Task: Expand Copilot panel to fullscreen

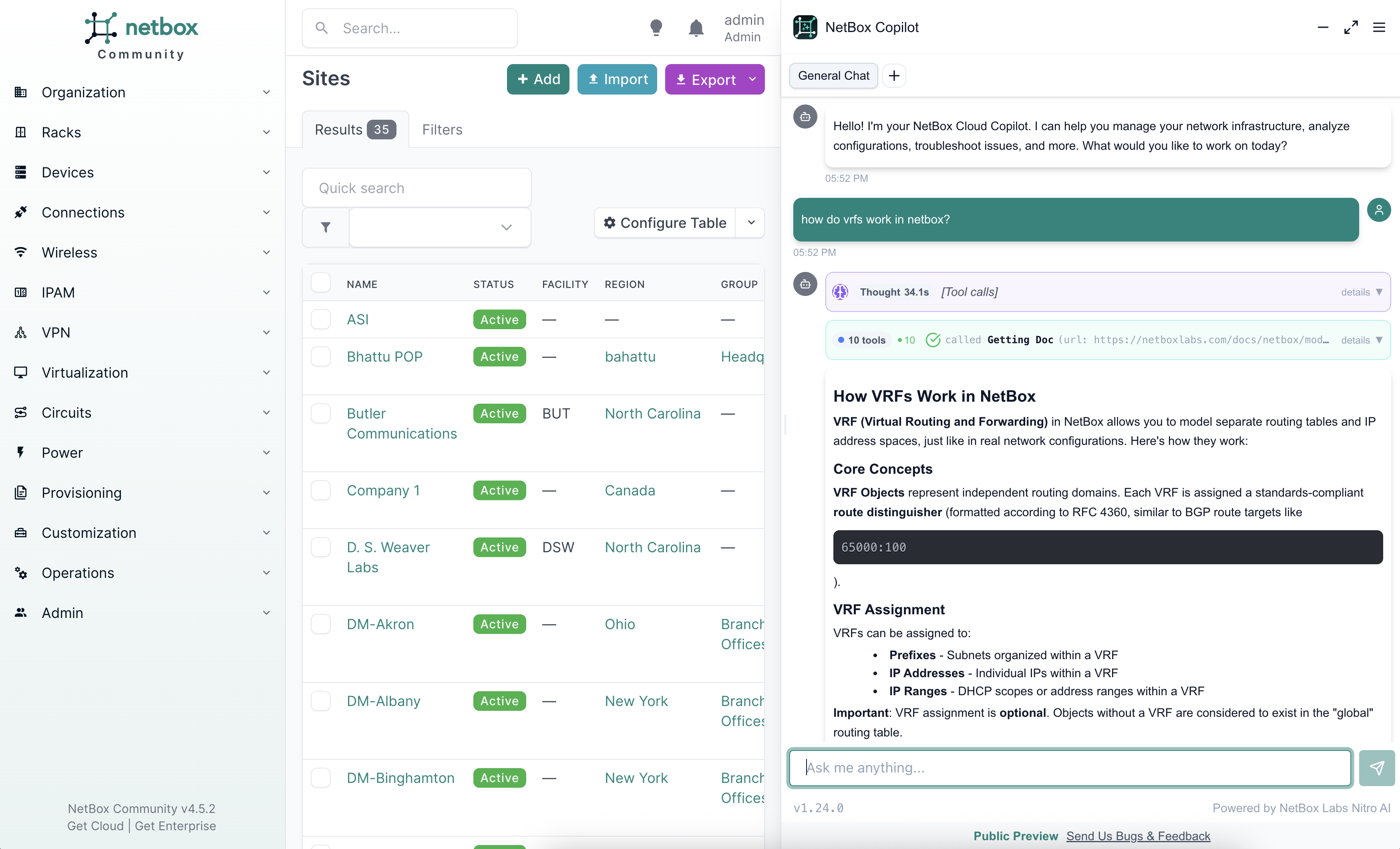Action: pos(1351,27)
